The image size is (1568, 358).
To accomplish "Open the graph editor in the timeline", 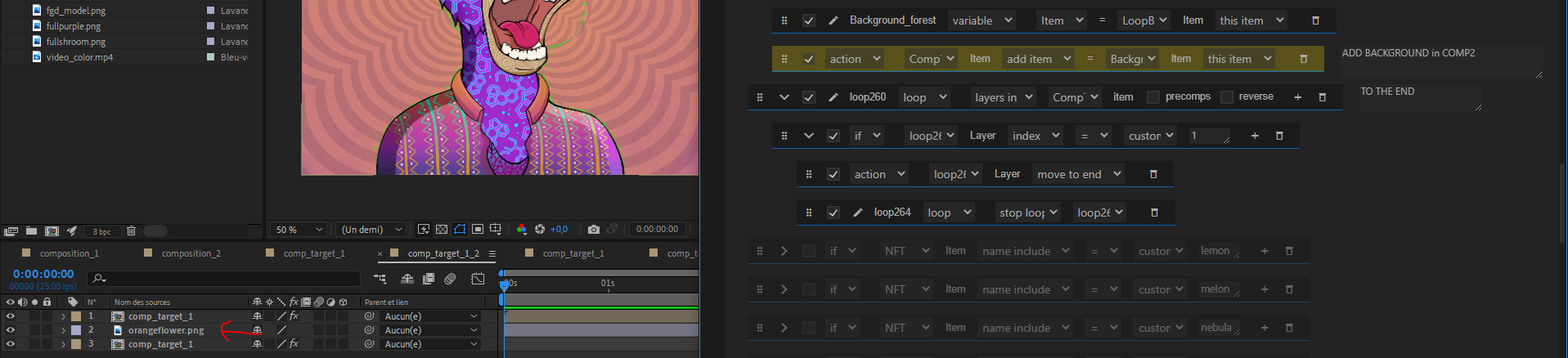I will click(478, 279).
